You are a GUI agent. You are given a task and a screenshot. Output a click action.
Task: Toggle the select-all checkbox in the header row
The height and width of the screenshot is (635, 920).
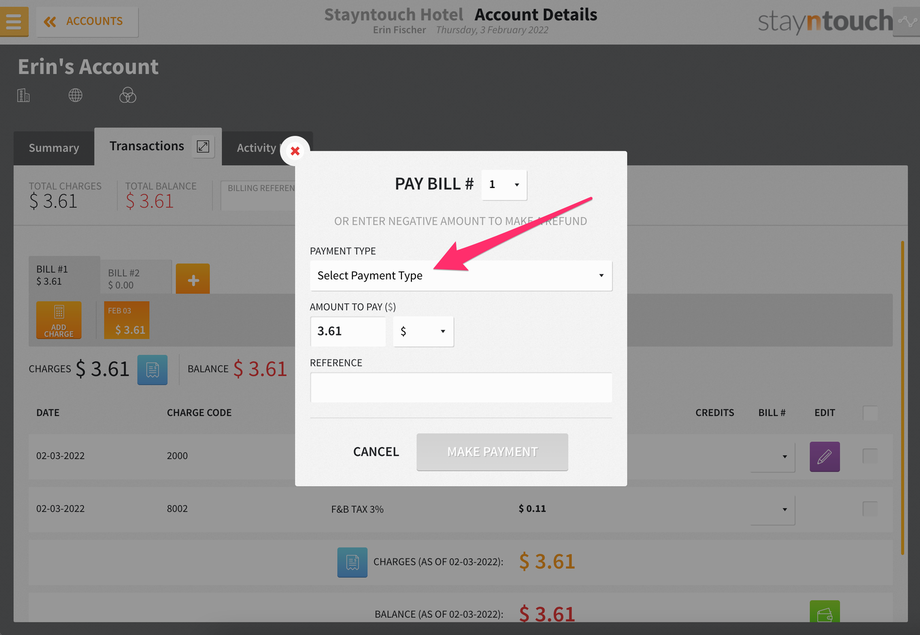[870, 413]
